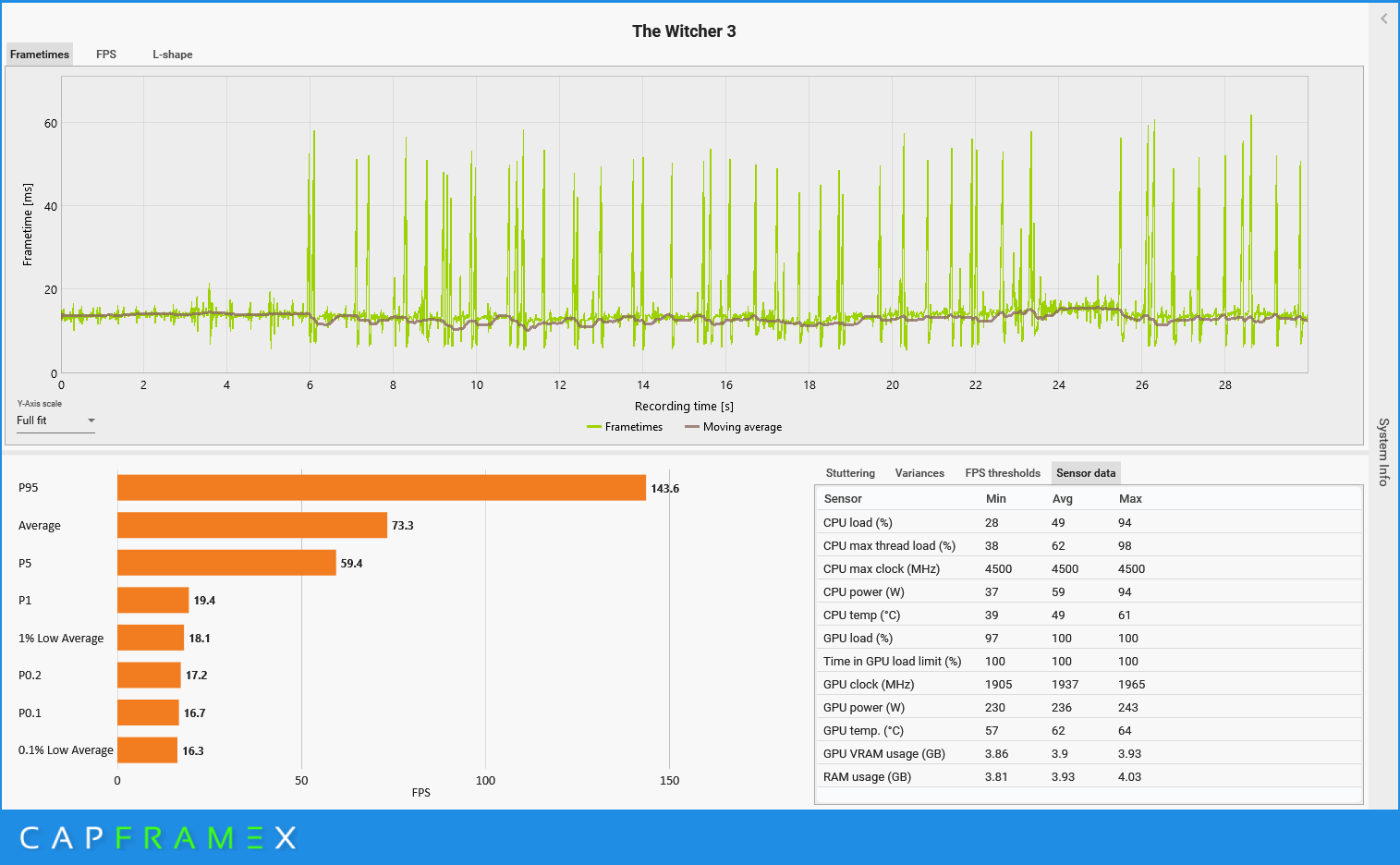Collapse the side panel with the chevron arrow
This screenshot has height=865, width=1400.
1383,18
